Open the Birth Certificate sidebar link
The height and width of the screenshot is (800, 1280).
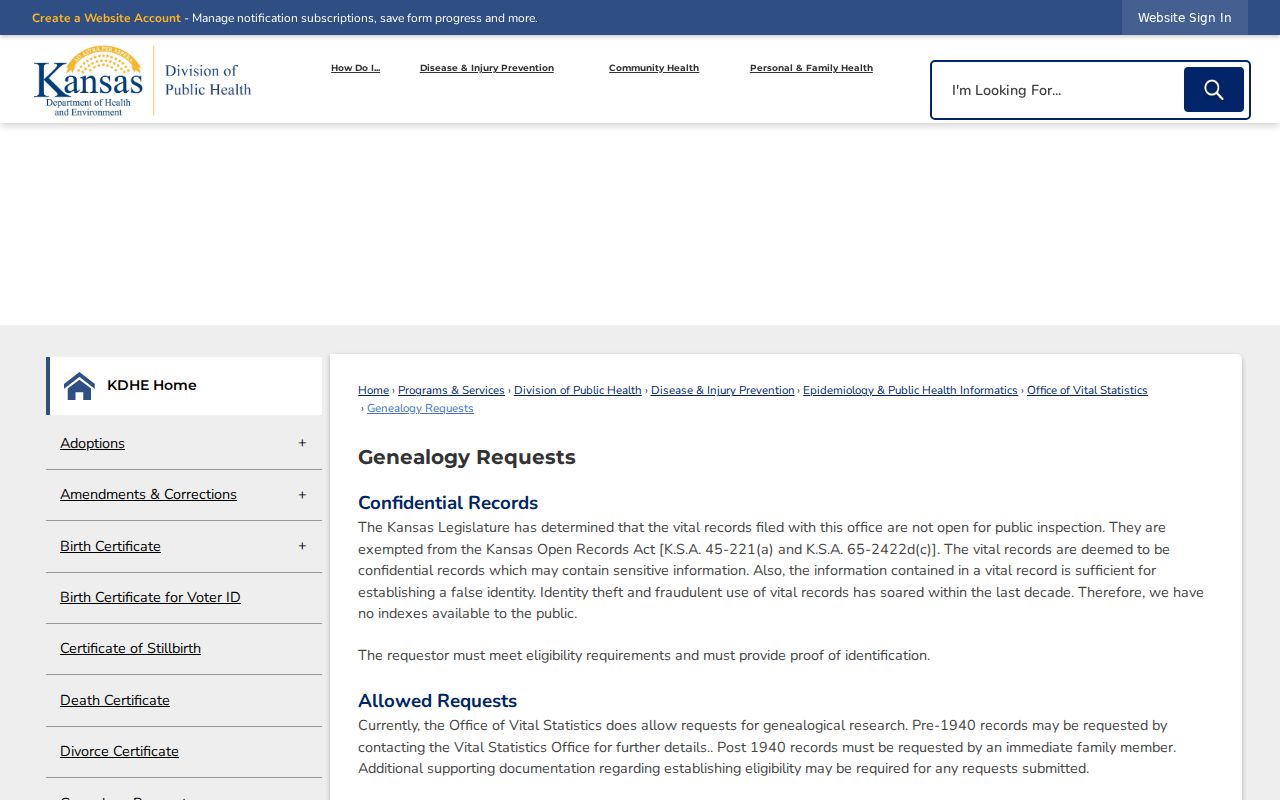click(110, 546)
